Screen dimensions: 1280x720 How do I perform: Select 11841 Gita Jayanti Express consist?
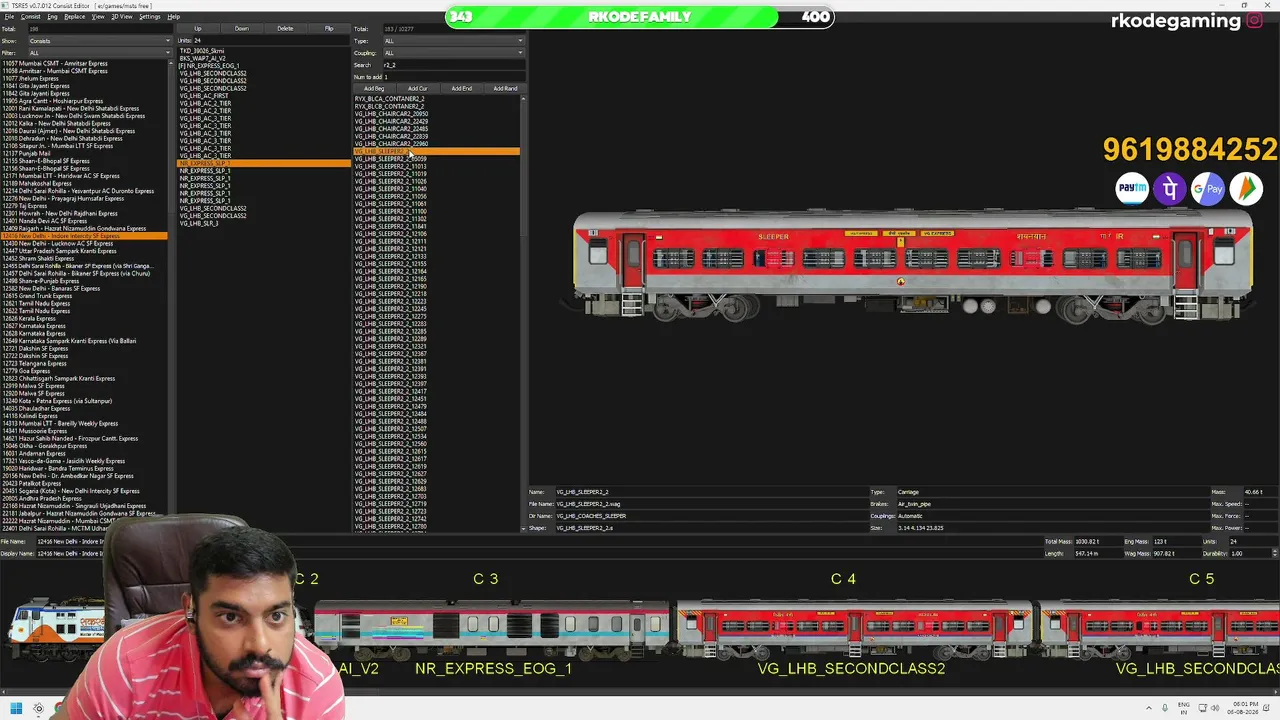[x=36, y=86]
